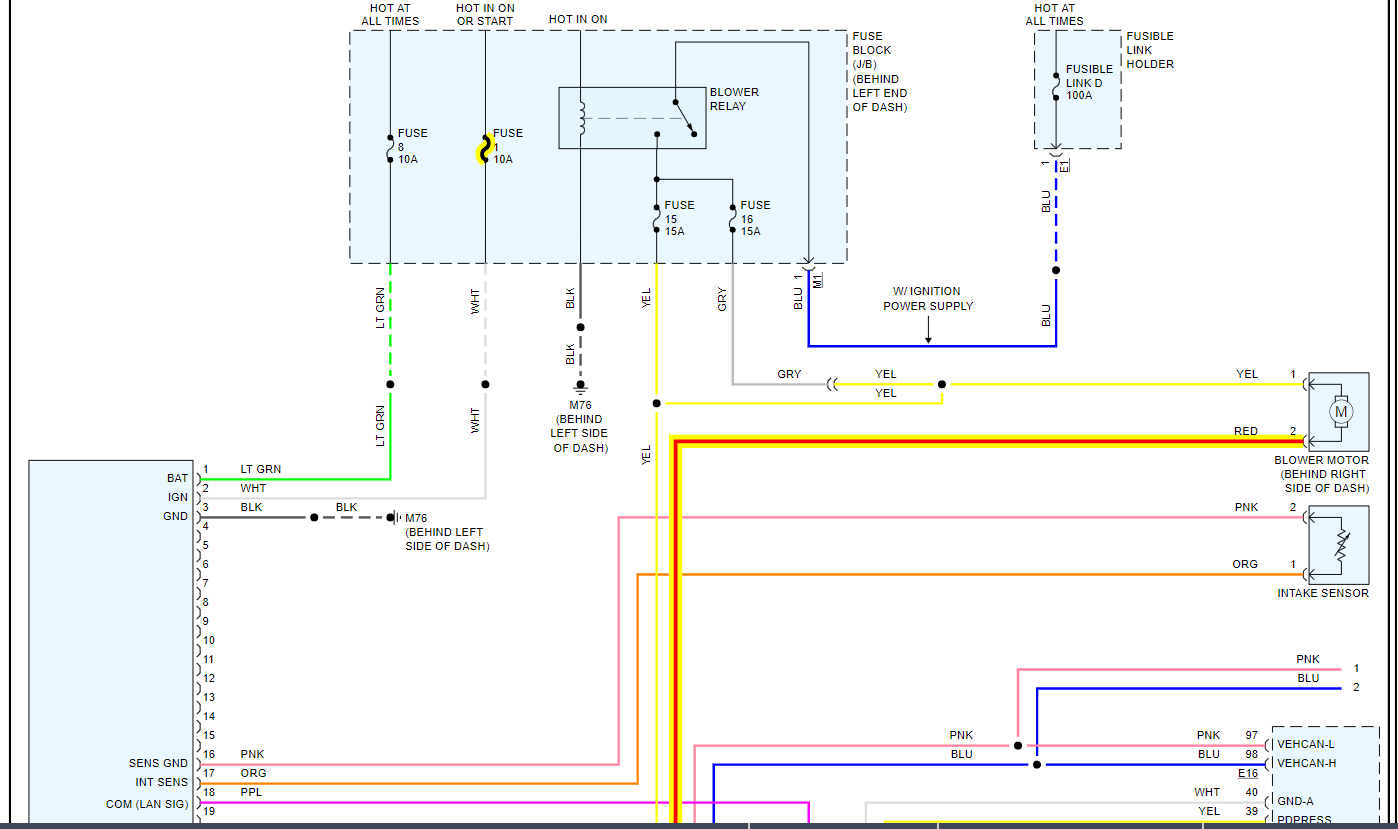
Task: Click the M76 ground symbol under the fuse block
Action: coord(580,388)
